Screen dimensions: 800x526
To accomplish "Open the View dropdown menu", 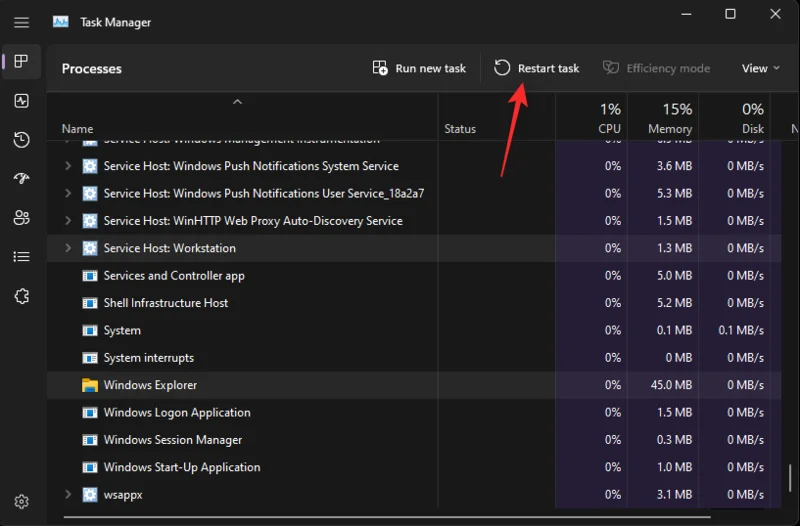I will pos(761,68).
